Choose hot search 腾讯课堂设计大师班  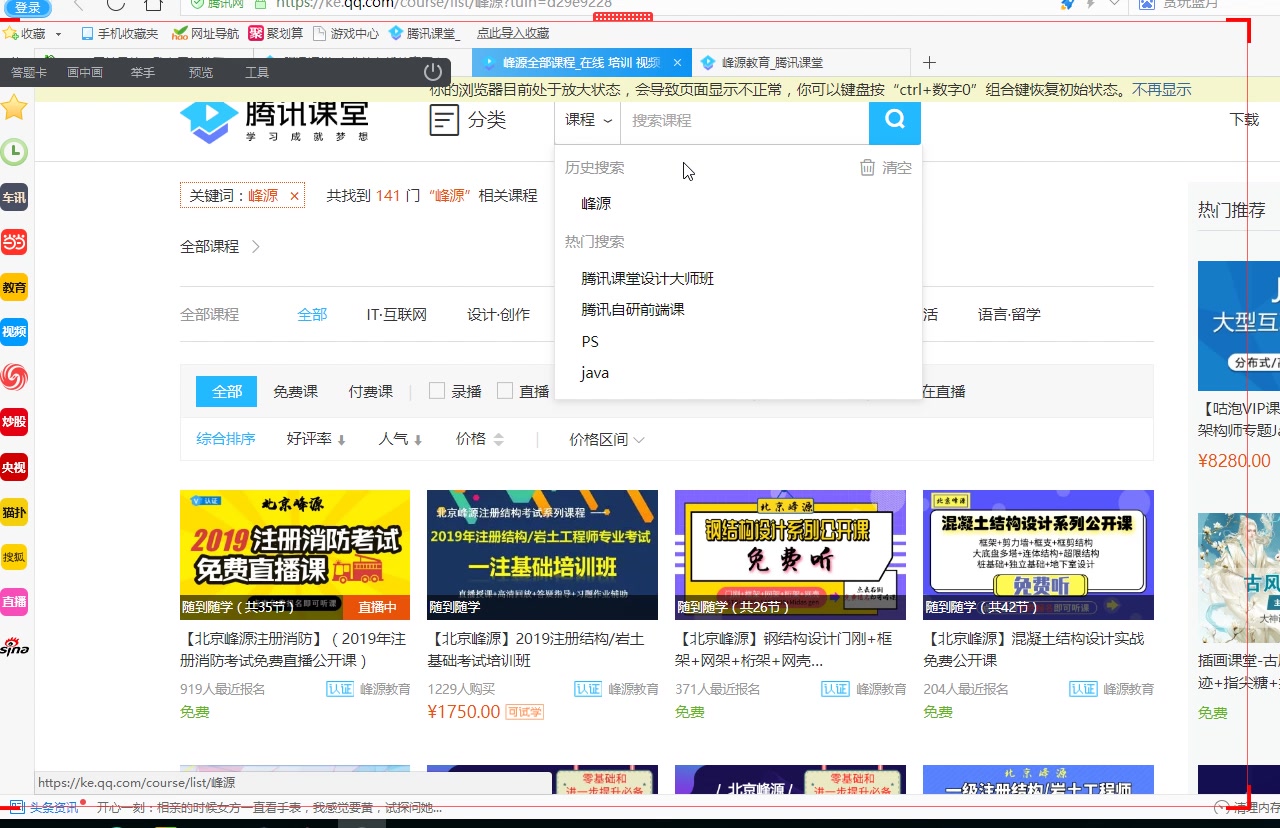tap(648, 279)
